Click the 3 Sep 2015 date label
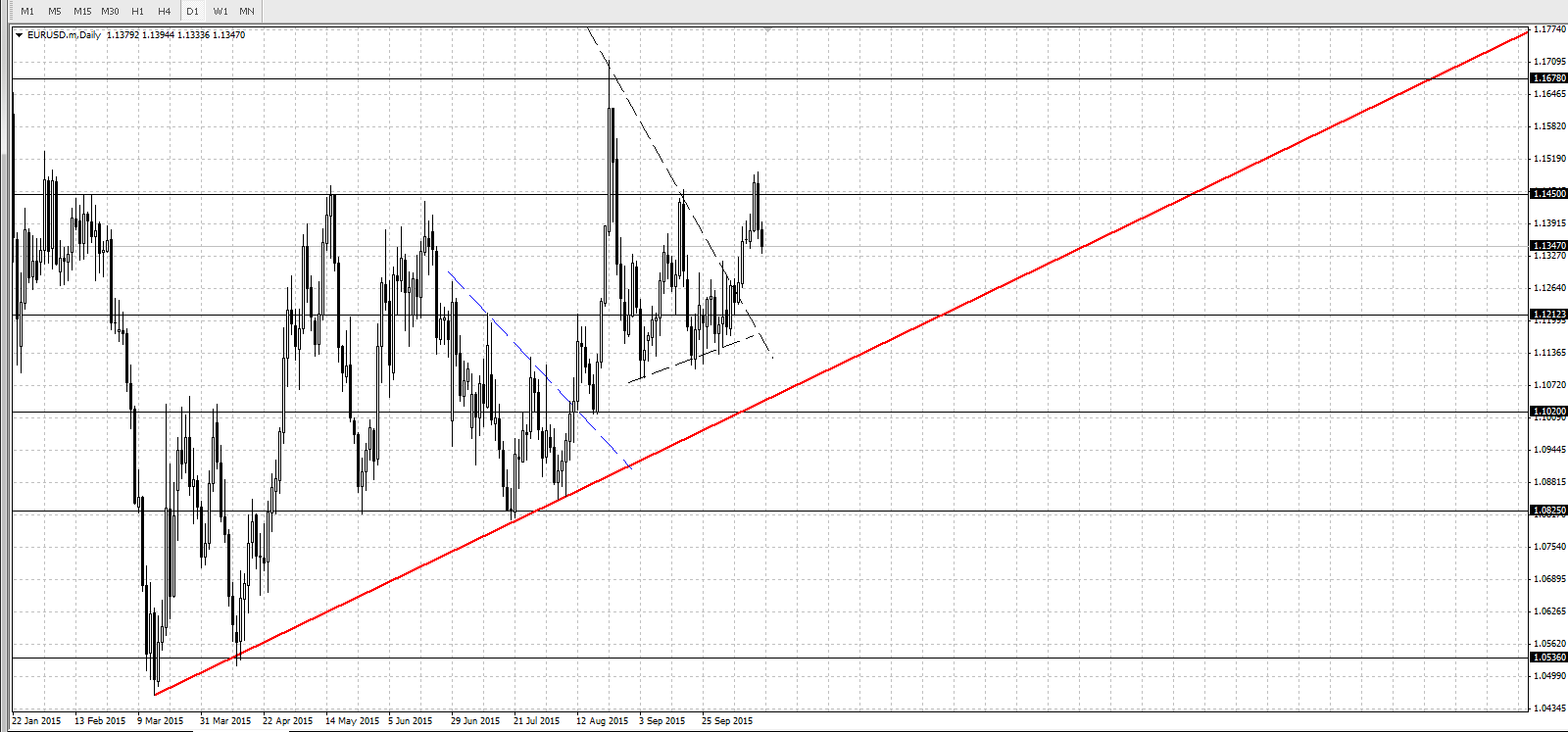The width and height of the screenshot is (1568, 732). pos(662,721)
